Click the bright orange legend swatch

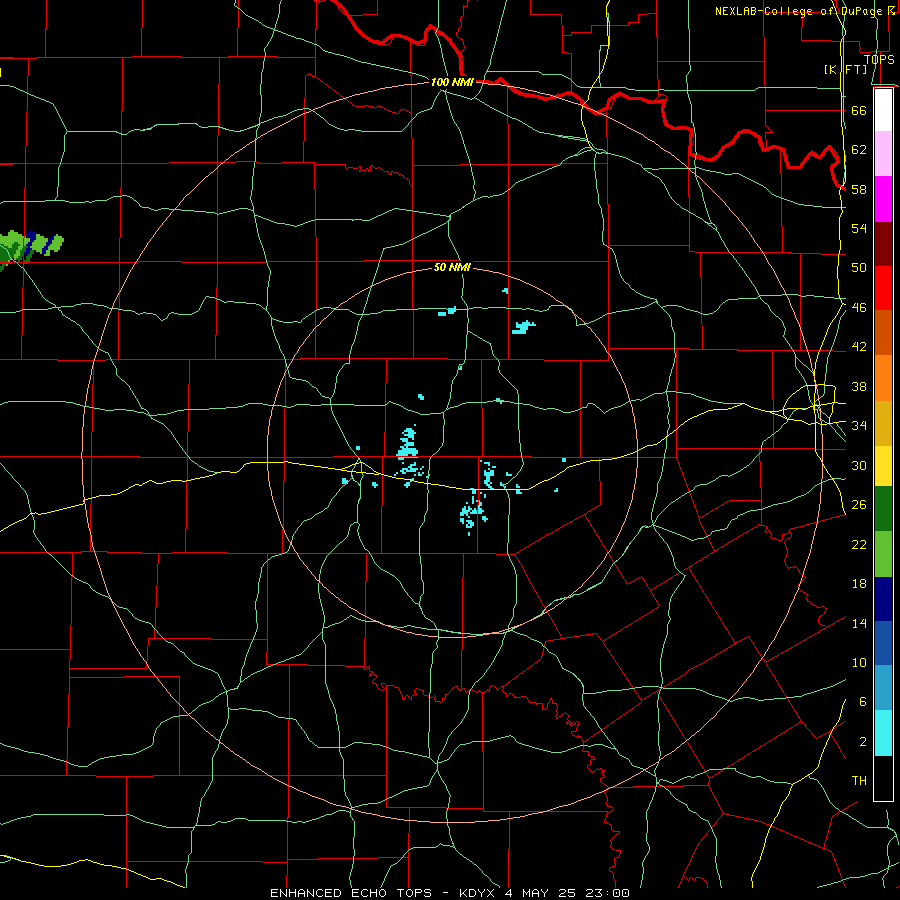tap(883, 378)
